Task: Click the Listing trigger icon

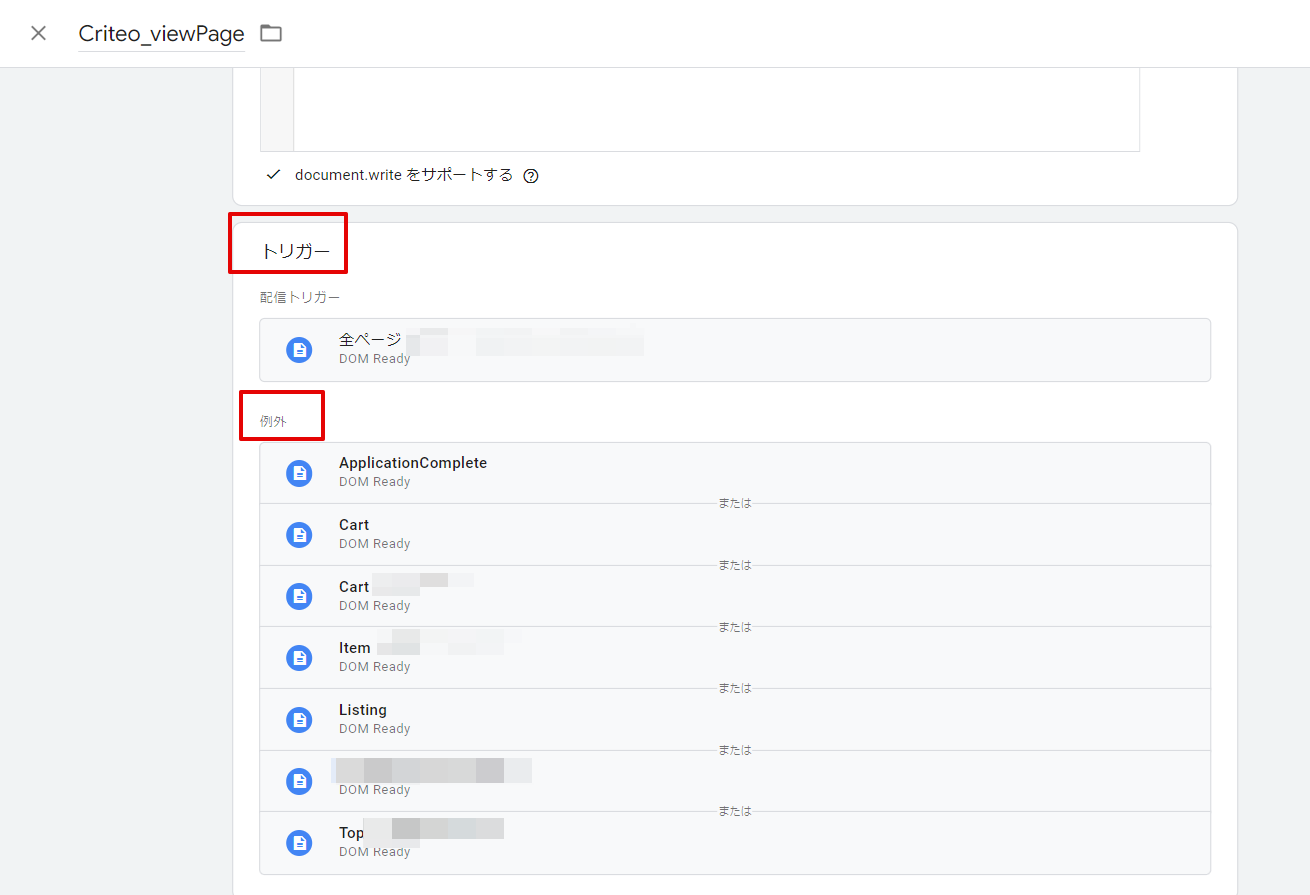Action: tap(299, 720)
